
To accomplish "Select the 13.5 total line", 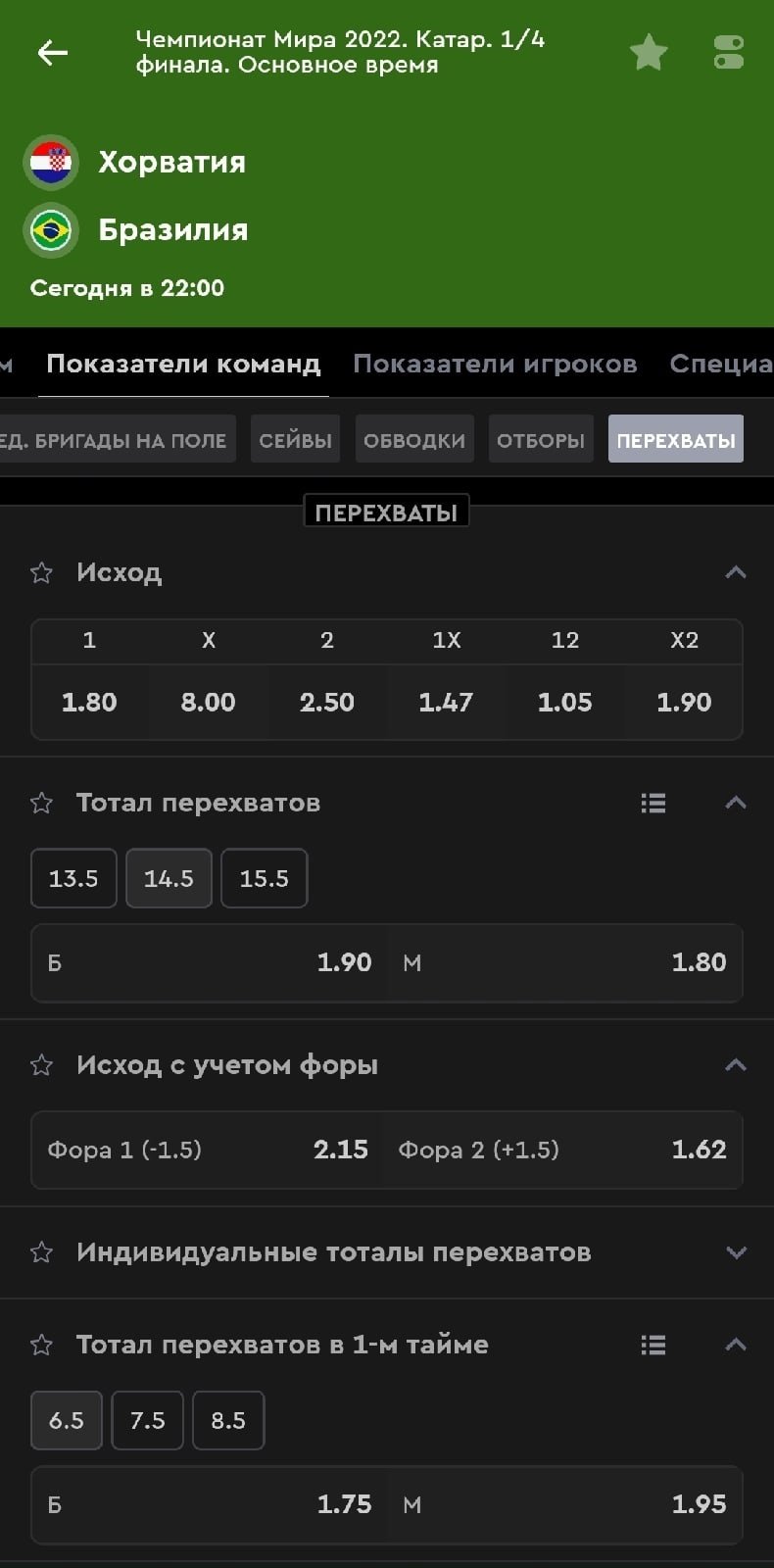I will [x=73, y=878].
